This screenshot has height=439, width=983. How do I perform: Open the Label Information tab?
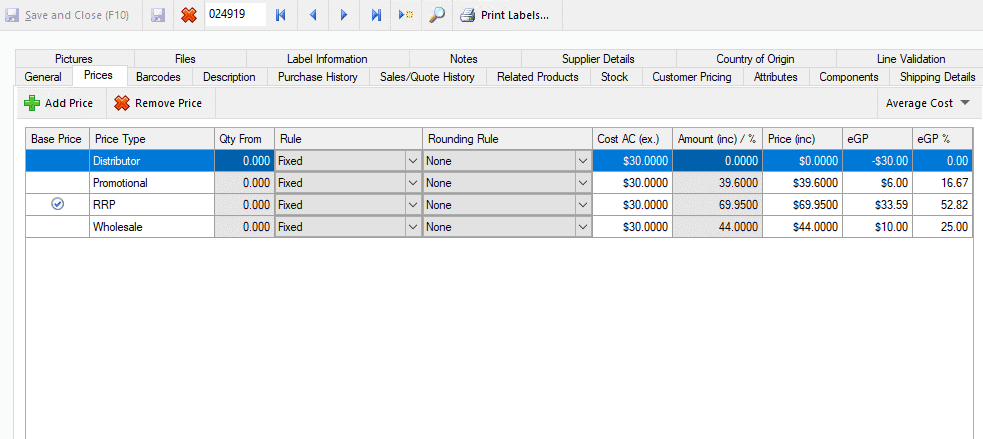click(327, 59)
